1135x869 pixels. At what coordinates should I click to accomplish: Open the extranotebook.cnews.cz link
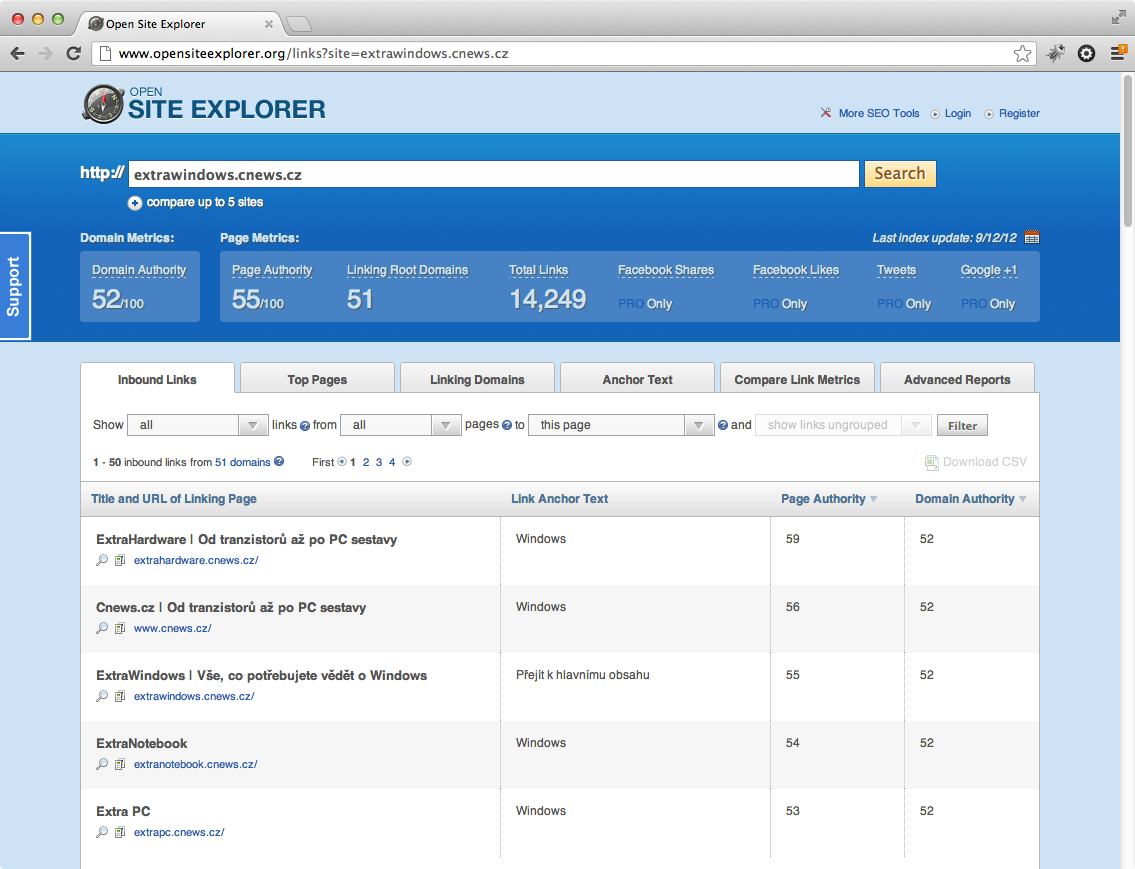(196, 765)
